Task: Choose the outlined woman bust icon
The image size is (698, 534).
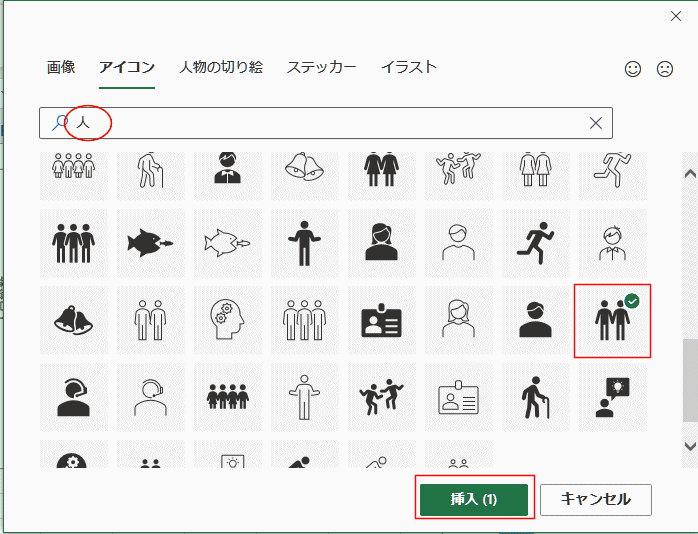Action: coord(459,320)
